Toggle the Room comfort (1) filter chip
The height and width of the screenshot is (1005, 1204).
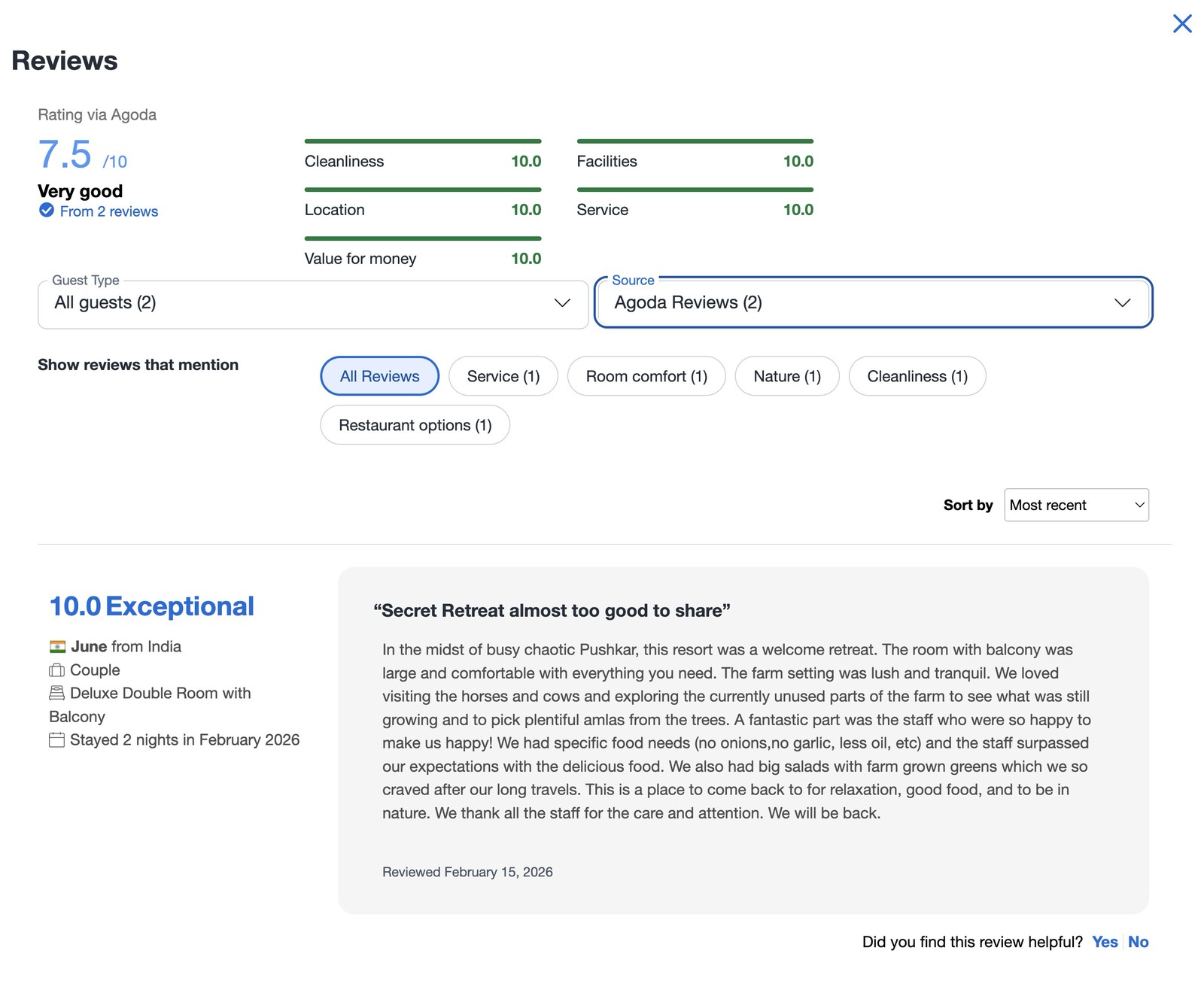click(x=646, y=376)
